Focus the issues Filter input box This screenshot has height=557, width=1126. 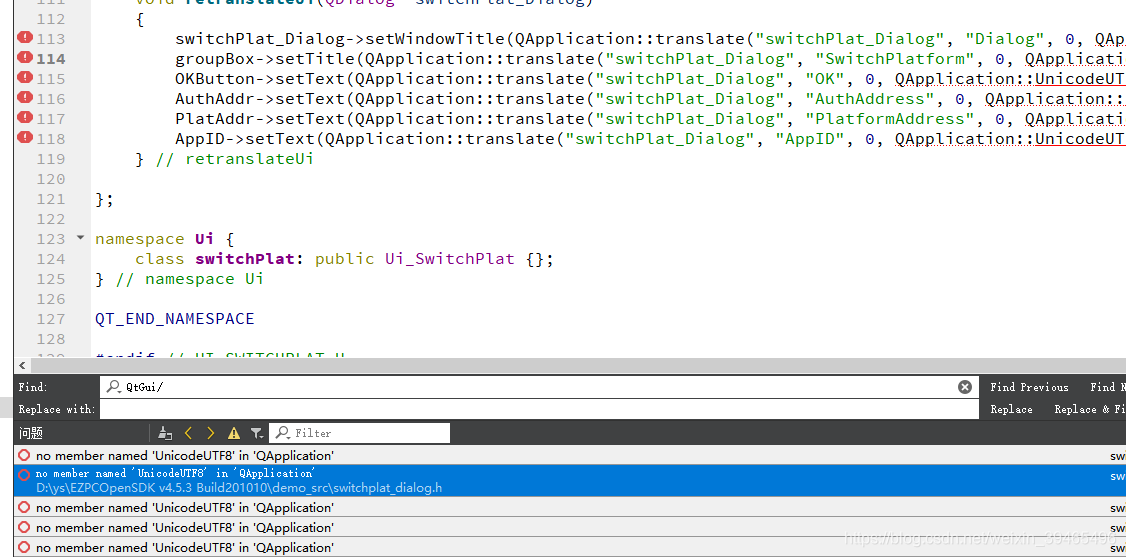click(359, 433)
